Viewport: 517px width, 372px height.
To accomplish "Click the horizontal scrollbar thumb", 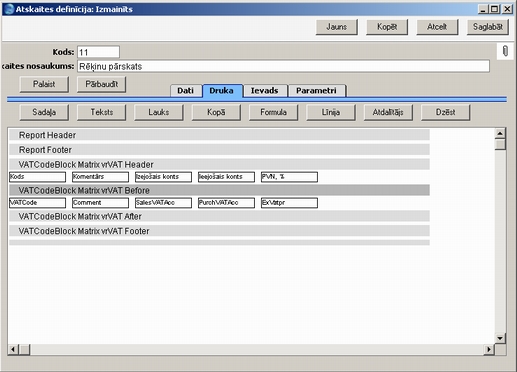I will tap(25, 349).
